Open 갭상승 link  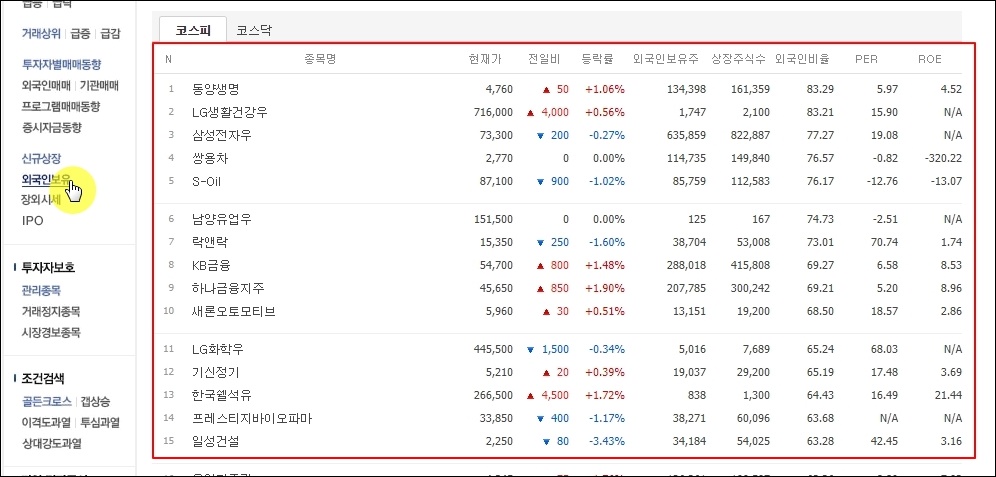(x=95, y=402)
